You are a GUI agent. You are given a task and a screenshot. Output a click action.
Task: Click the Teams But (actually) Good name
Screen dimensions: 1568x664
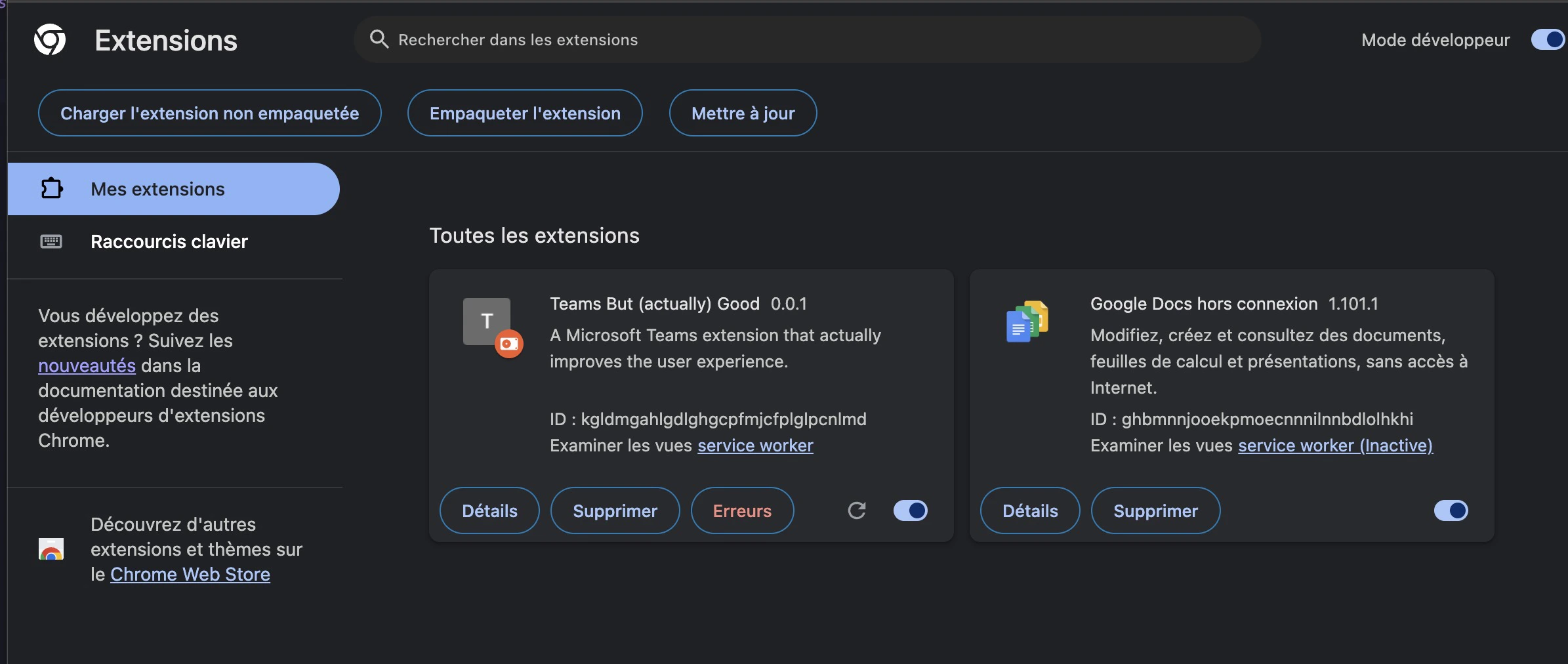(x=655, y=304)
